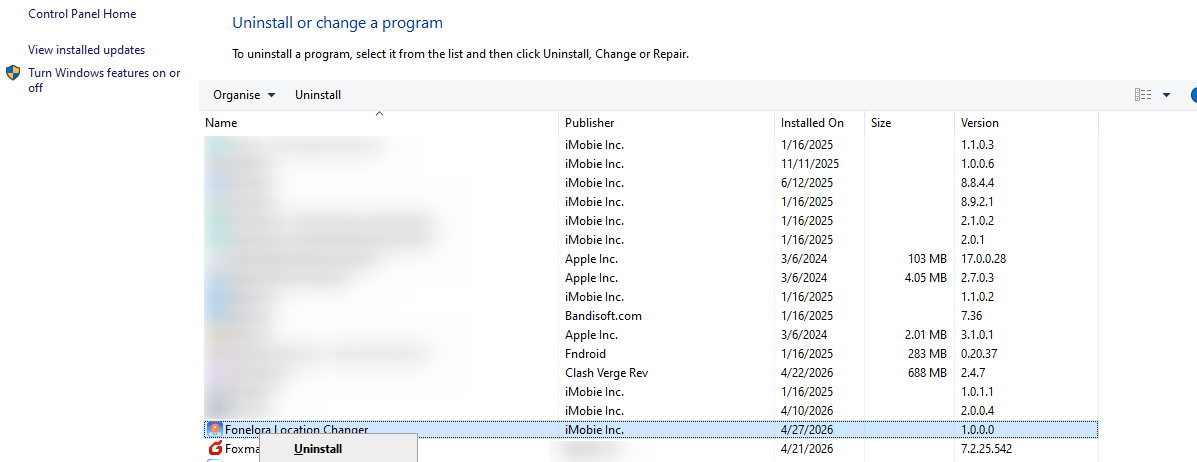This screenshot has width=1197, height=462.
Task: Click version 7.36 cell
Action: (971, 315)
